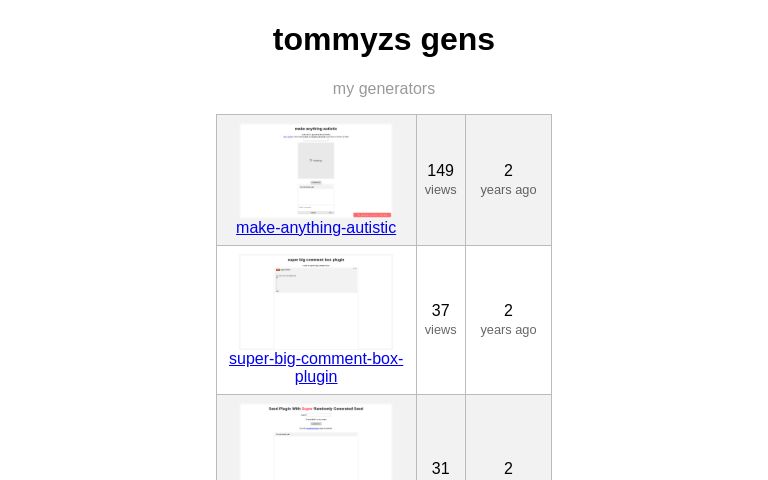Click the "my generators" subtitle text
Viewport: 768px width, 480px height.
click(384, 89)
